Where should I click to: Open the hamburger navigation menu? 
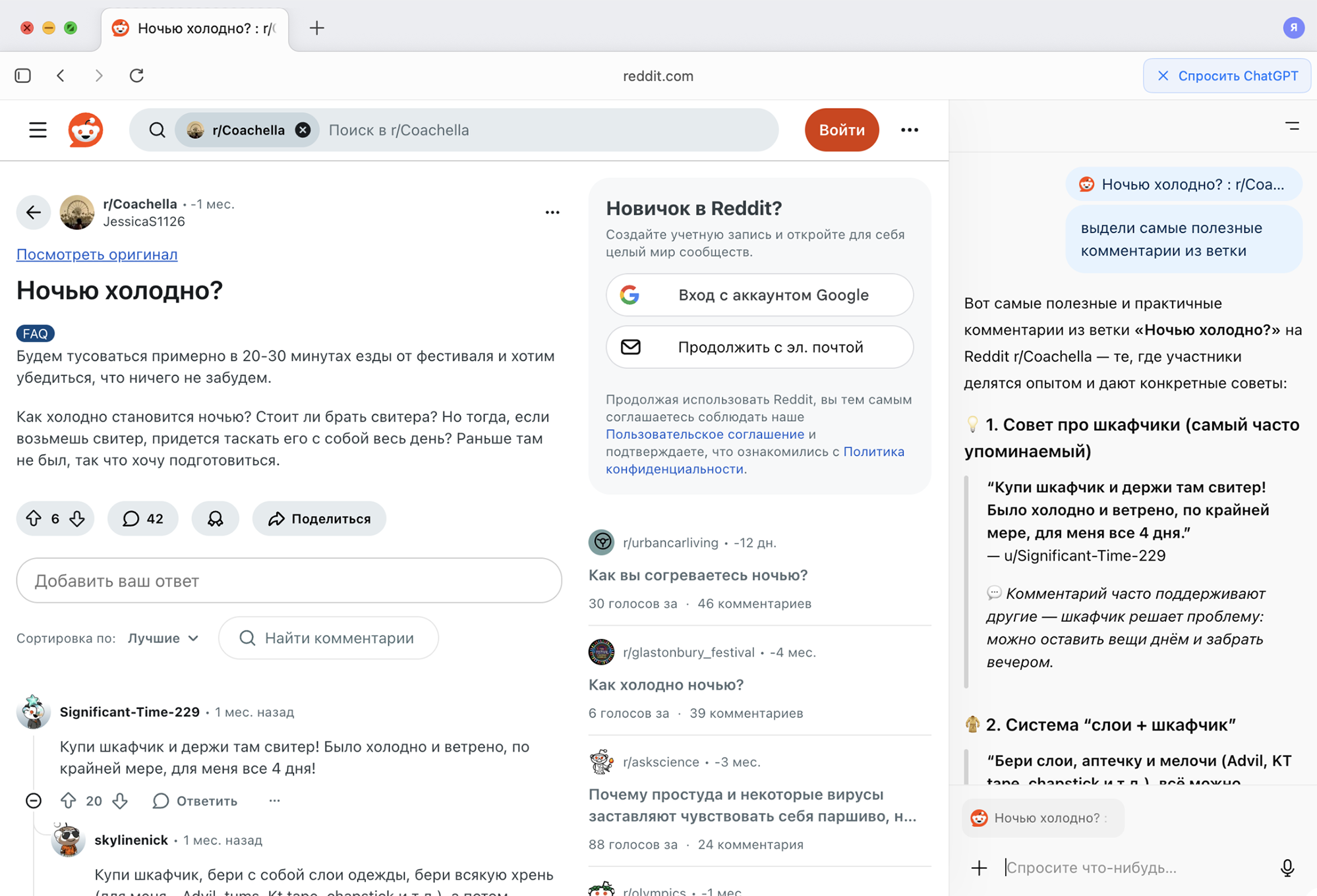pyautogui.click(x=38, y=130)
